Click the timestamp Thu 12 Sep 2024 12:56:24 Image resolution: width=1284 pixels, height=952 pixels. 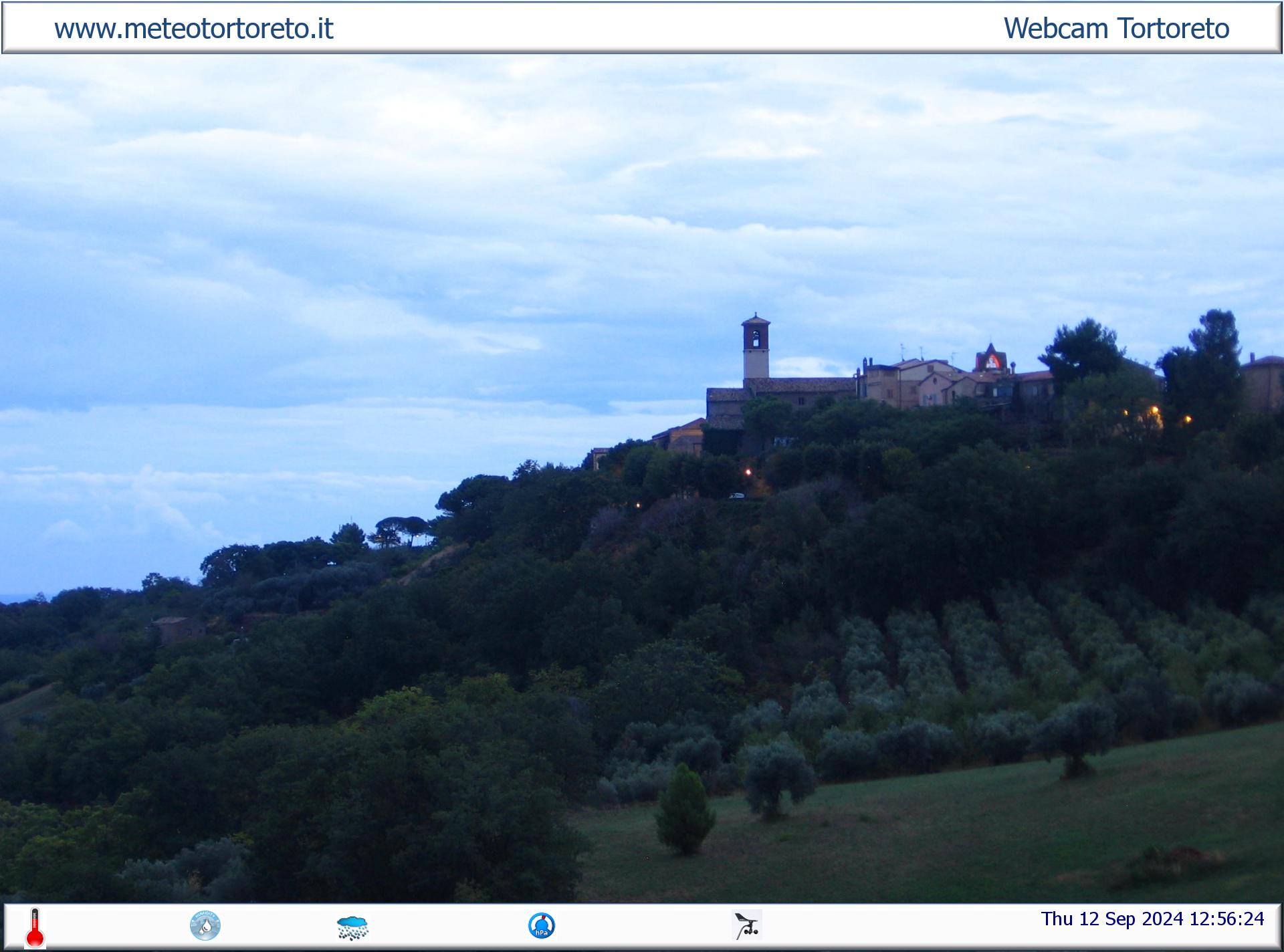click(x=1152, y=919)
